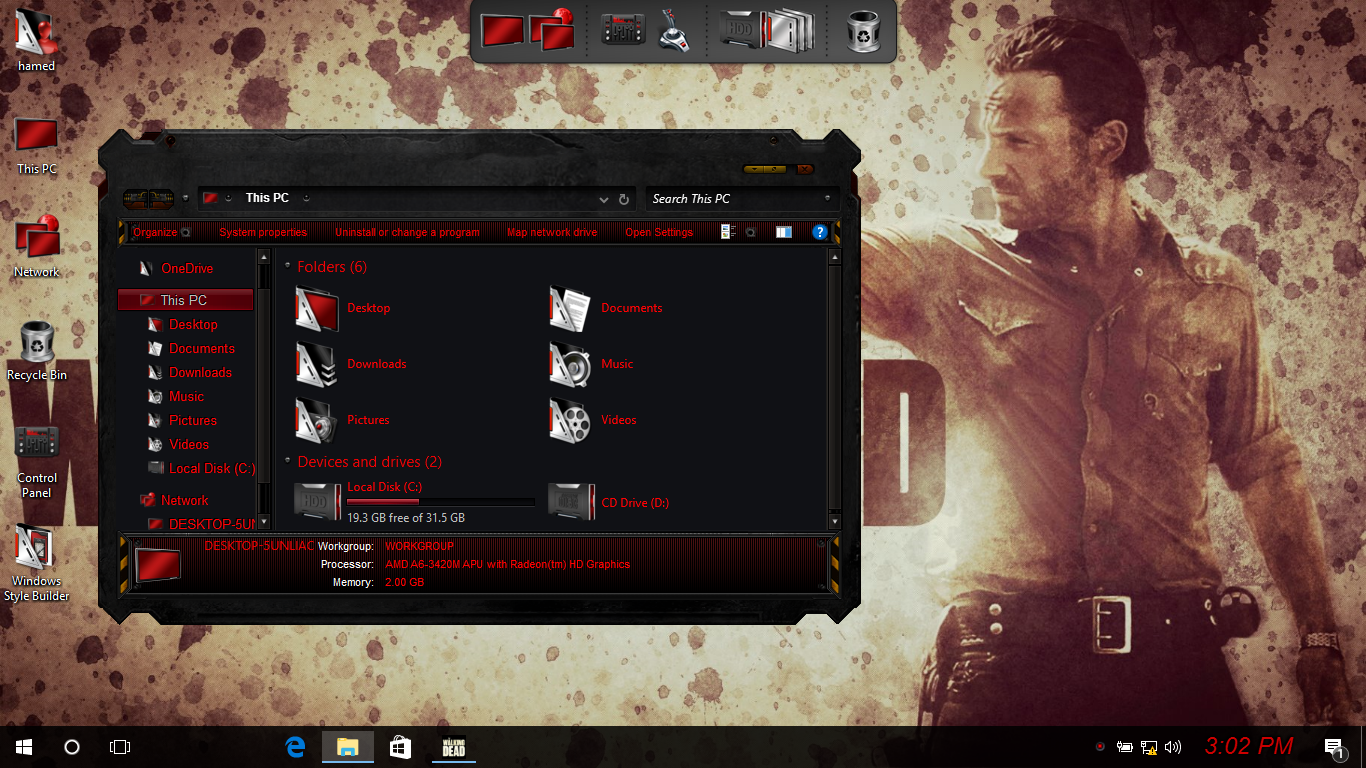
Task: Open the address bar history dropdown arrow
Action: (604, 199)
